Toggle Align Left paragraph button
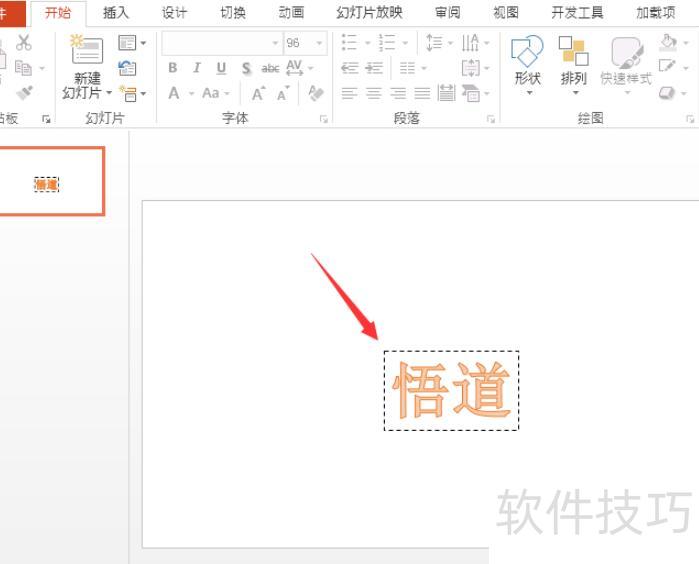The height and width of the screenshot is (564, 699). coord(350,93)
